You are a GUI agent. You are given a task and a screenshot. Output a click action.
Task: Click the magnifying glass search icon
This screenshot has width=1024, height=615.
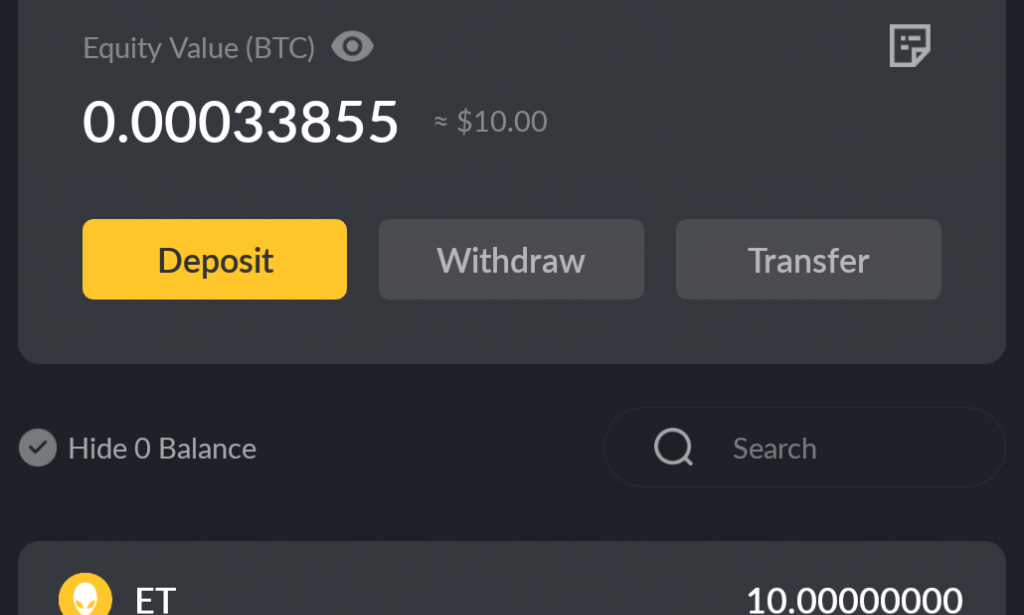coord(673,448)
